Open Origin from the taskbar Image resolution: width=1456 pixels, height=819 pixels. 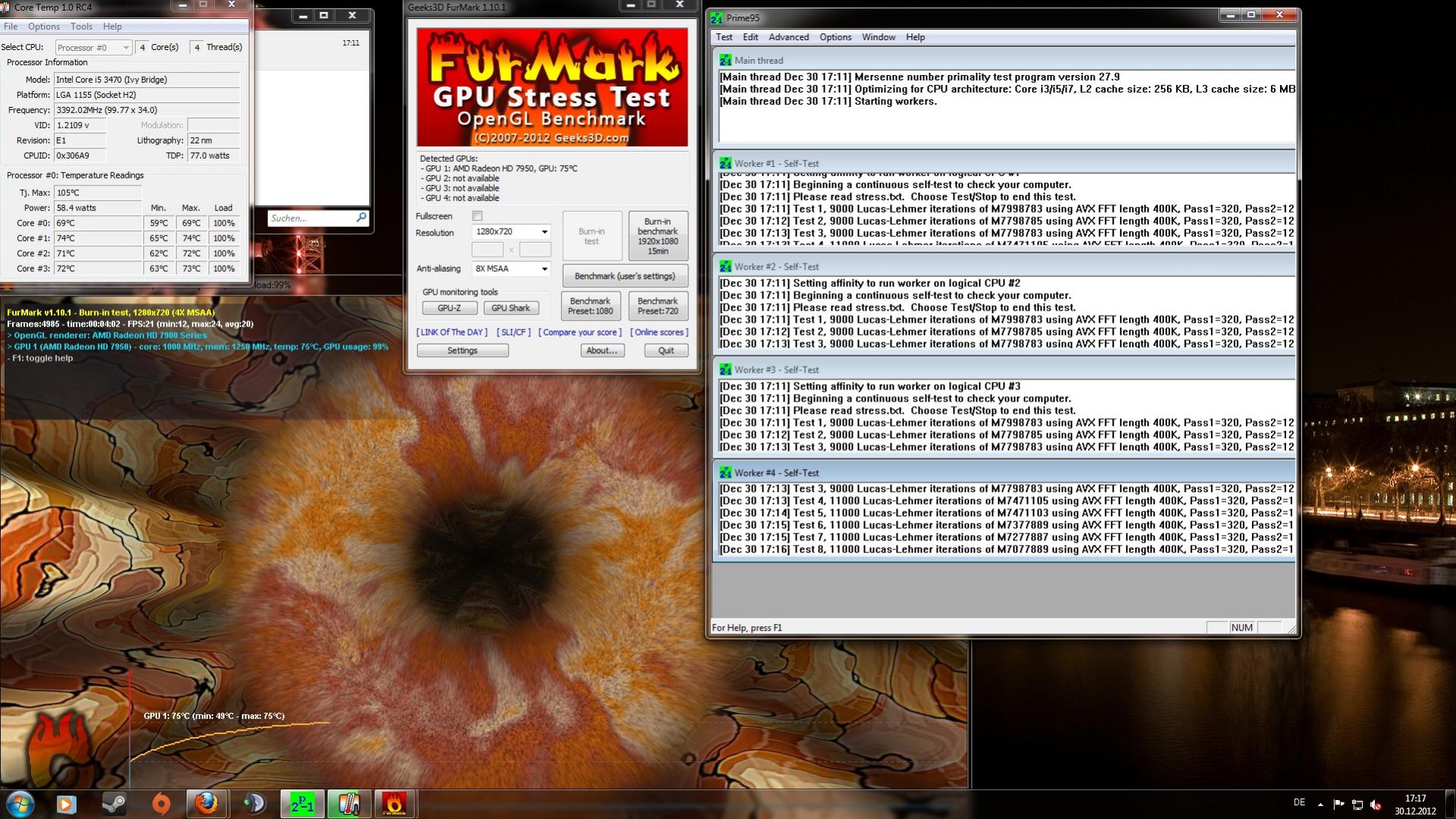point(161,804)
